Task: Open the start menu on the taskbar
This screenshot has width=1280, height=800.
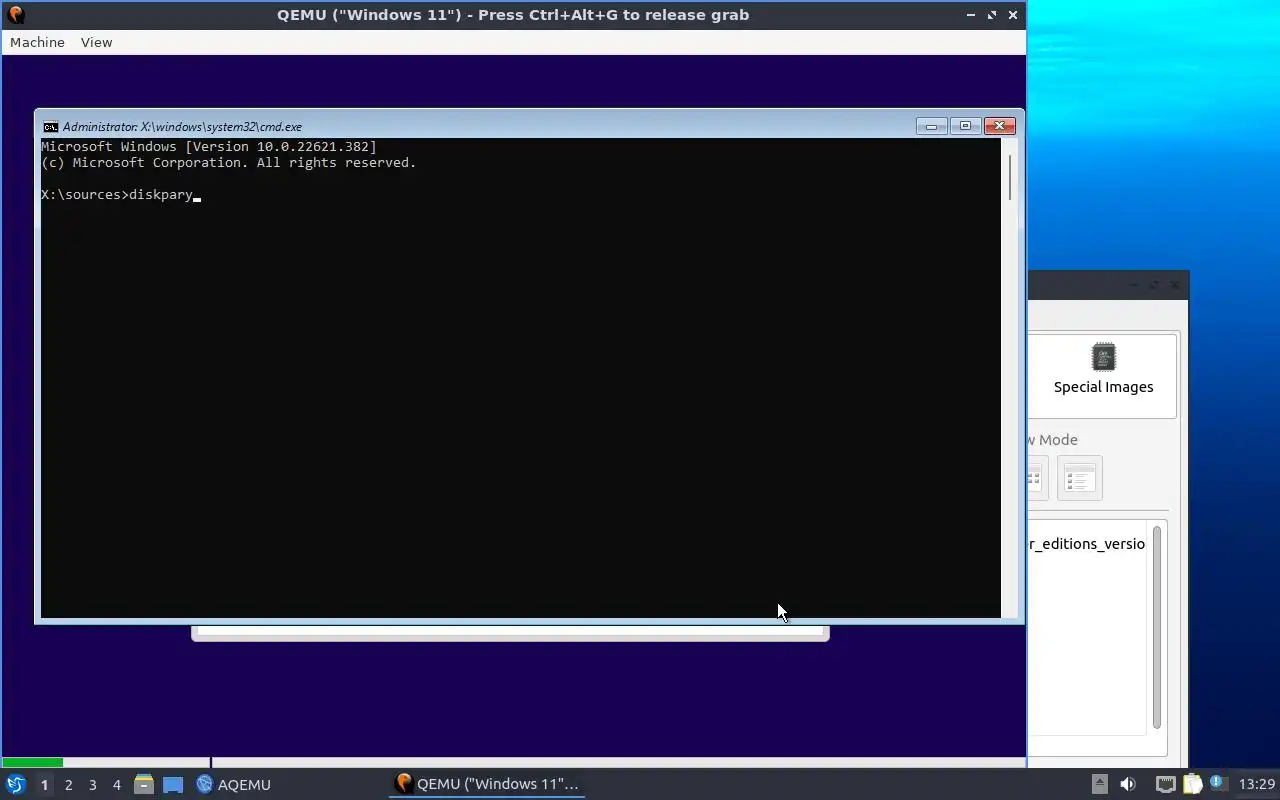Action: click(x=16, y=784)
